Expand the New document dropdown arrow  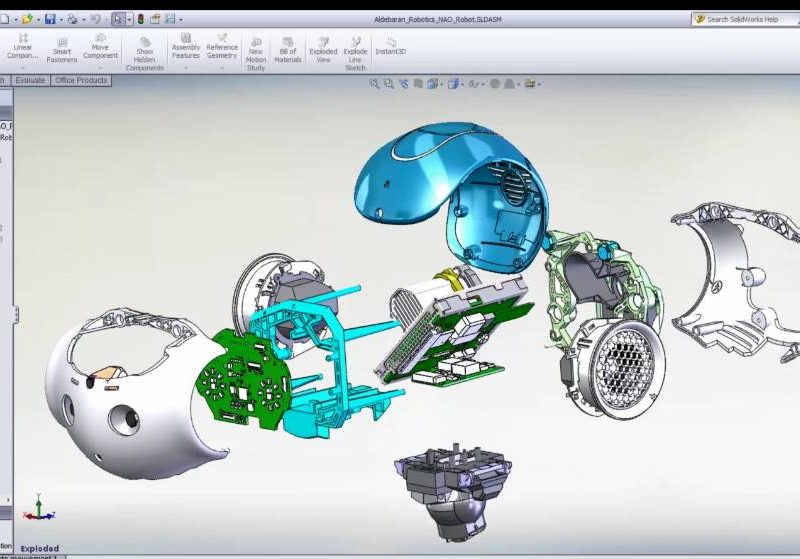click(16, 20)
